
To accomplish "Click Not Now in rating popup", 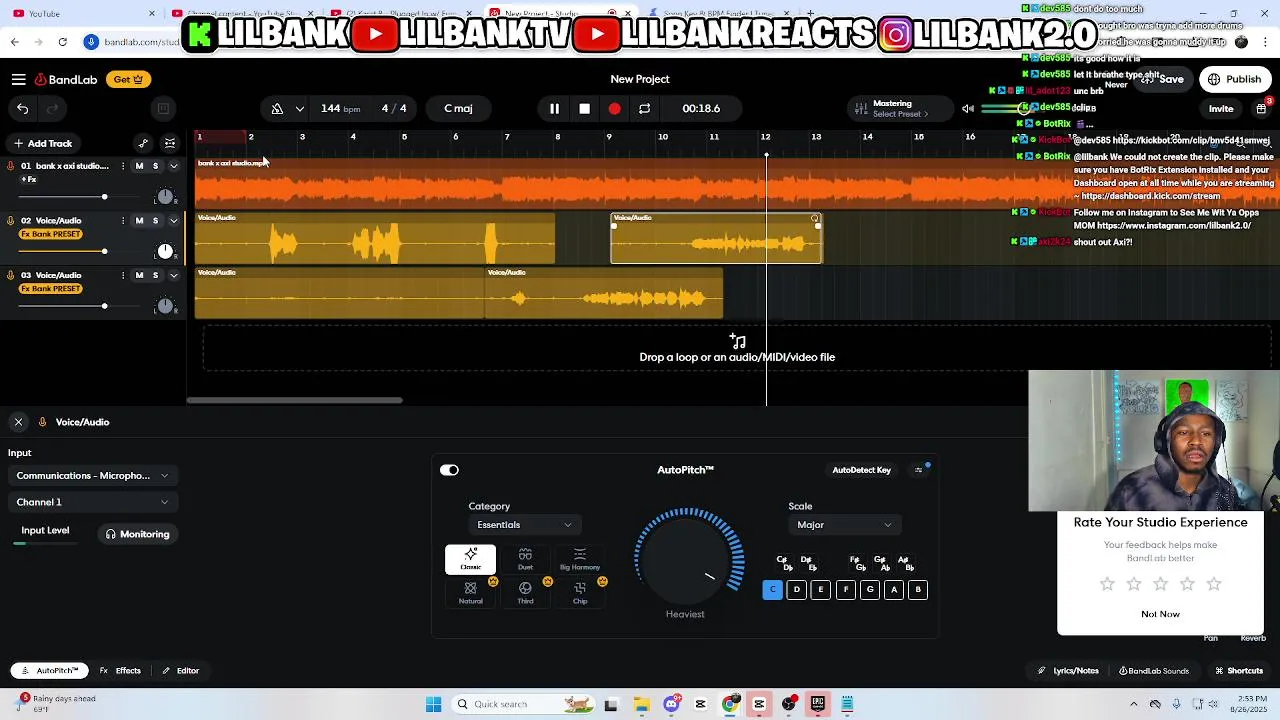I will click(1160, 614).
